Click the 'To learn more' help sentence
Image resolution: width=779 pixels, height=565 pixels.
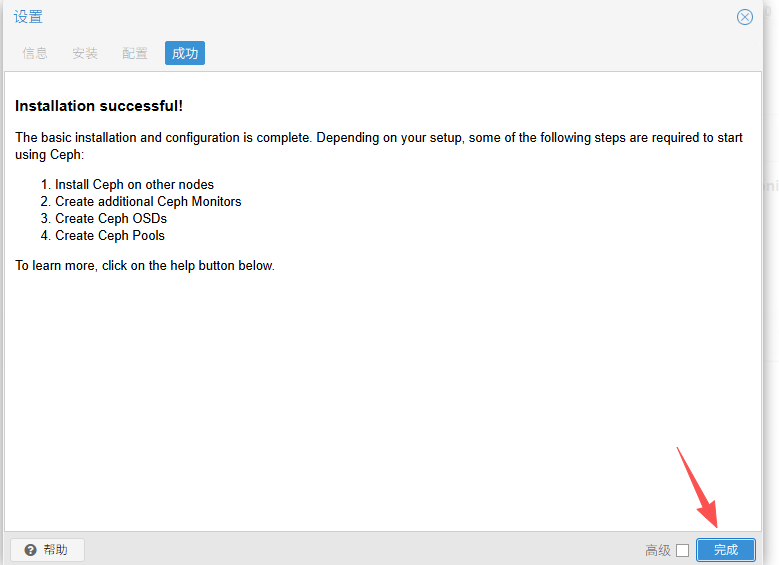[145, 265]
